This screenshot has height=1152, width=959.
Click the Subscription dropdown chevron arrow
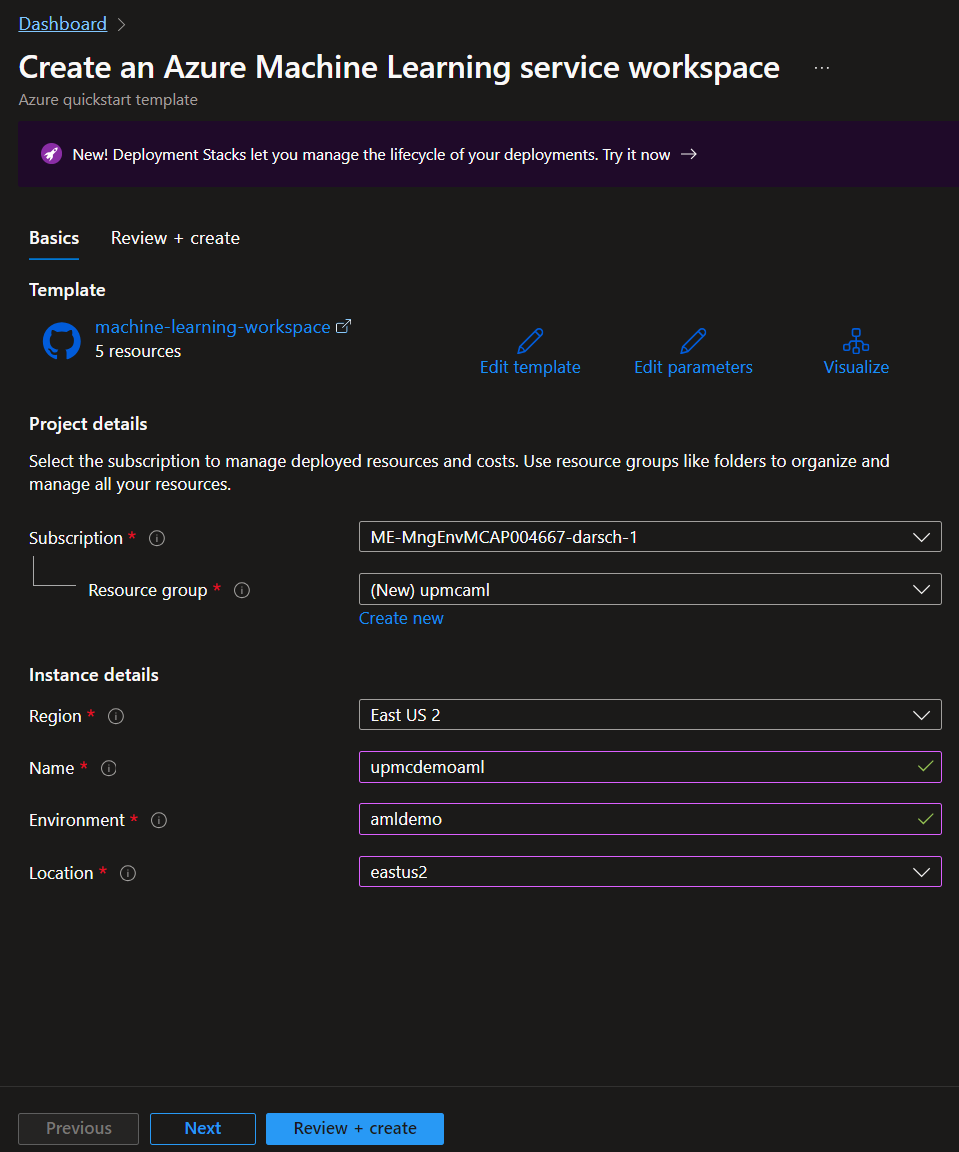pyautogui.click(x=922, y=538)
